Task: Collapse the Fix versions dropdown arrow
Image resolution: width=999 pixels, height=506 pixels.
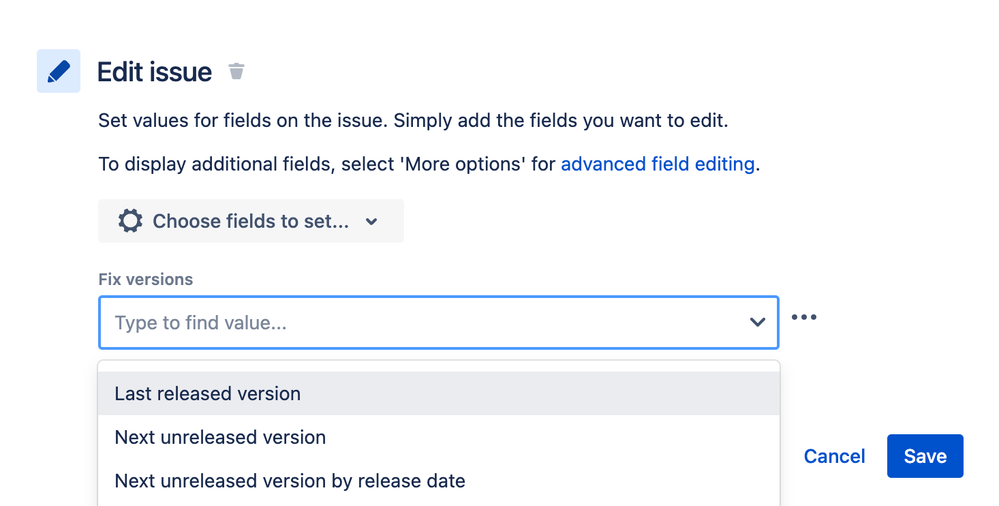Action: [x=757, y=322]
